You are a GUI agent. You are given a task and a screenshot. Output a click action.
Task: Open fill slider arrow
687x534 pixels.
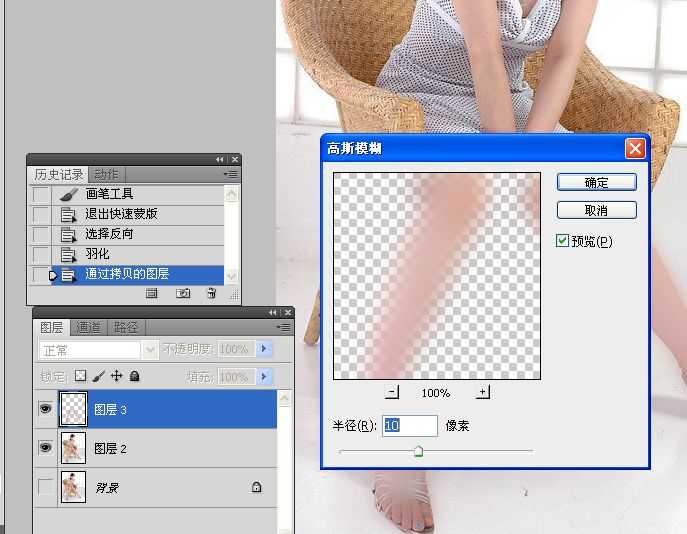[x=264, y=377]
